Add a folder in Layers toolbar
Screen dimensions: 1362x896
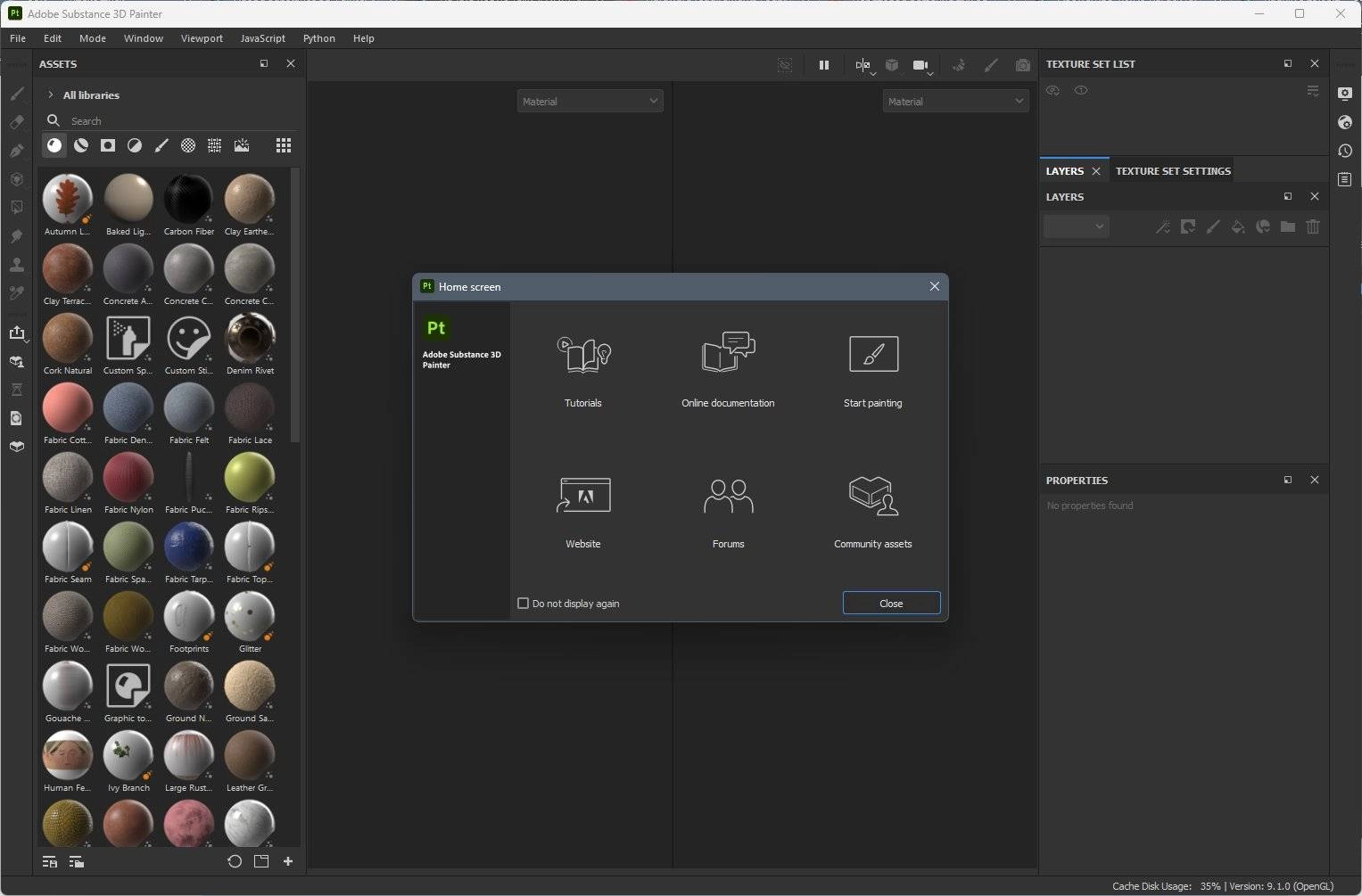click(x=1288, y=226)
